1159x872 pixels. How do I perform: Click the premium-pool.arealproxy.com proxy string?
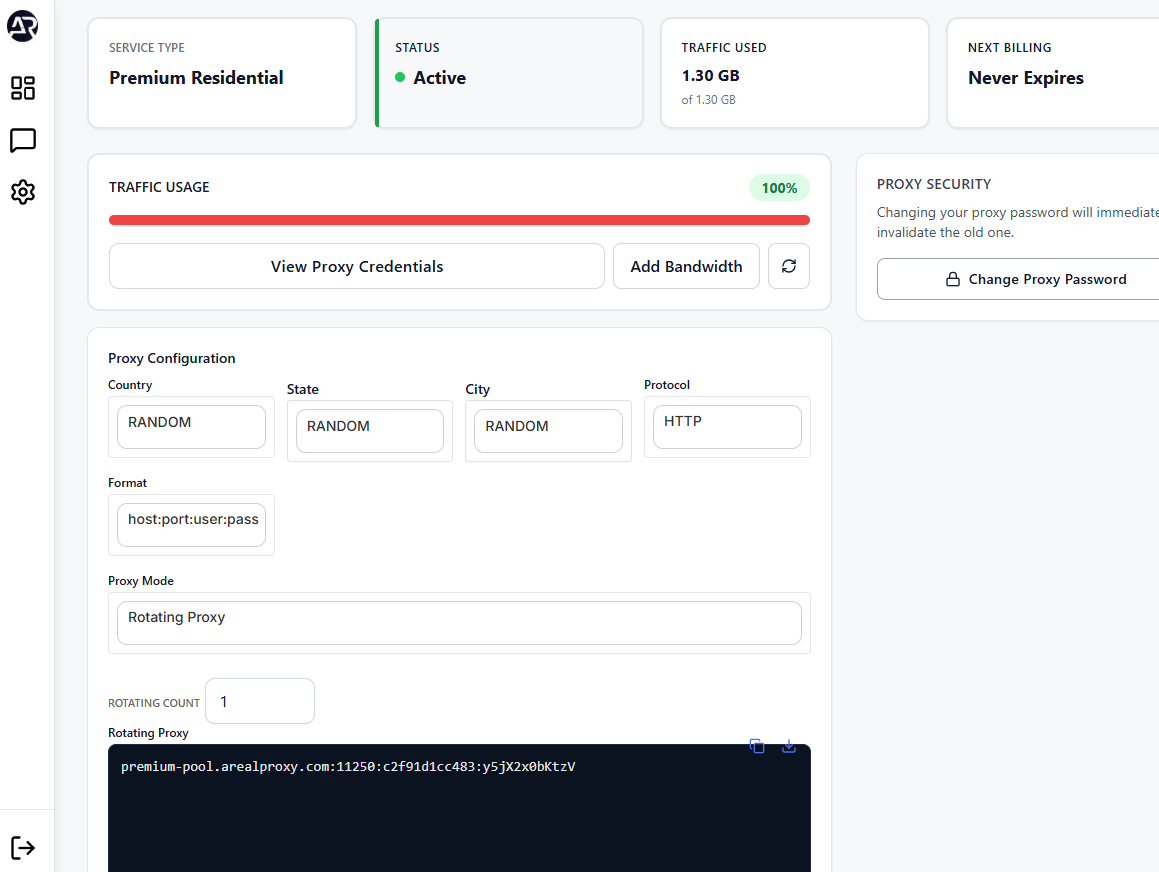pos(348,766)
